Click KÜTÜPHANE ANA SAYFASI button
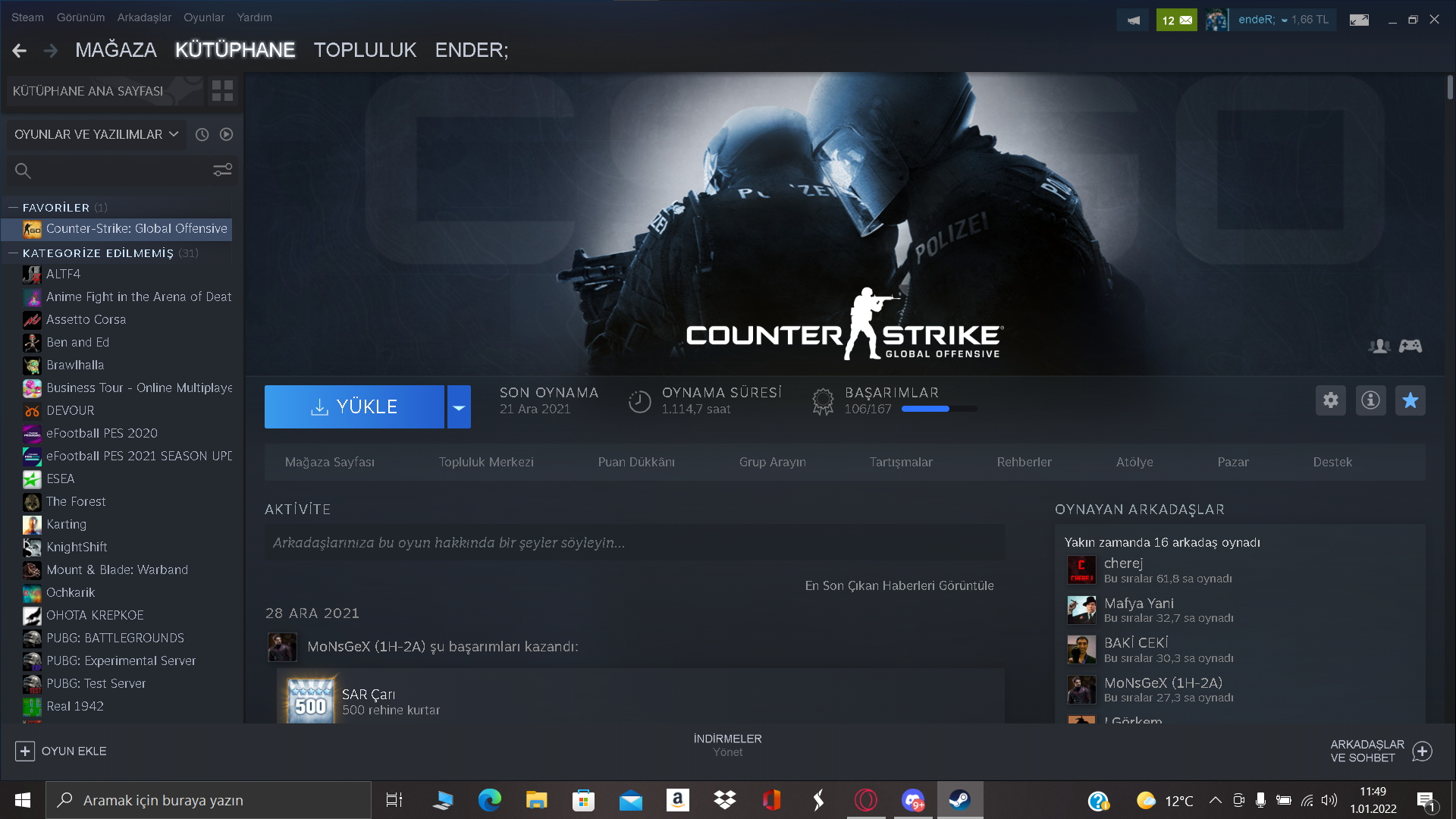The image size is (1456, 819). coord(105,91)
